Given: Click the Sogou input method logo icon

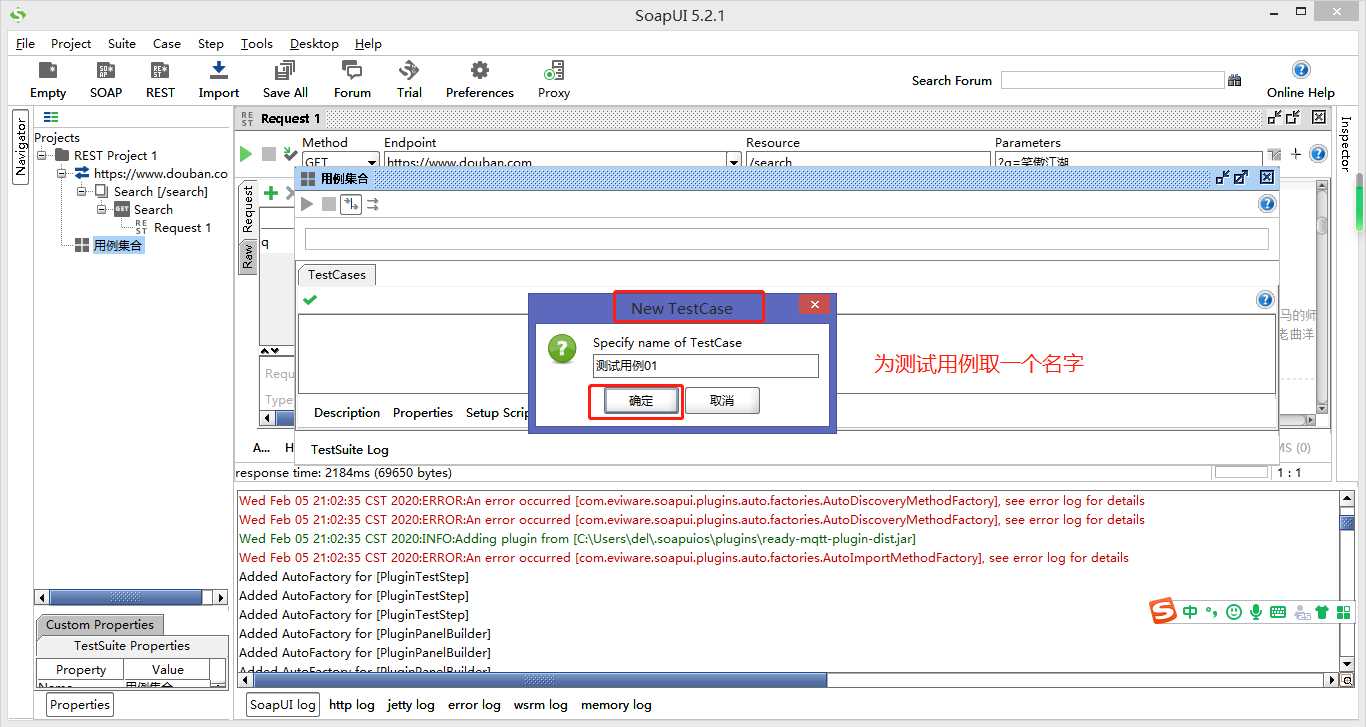Looking at the screenshot, I should pos(1162,611).
